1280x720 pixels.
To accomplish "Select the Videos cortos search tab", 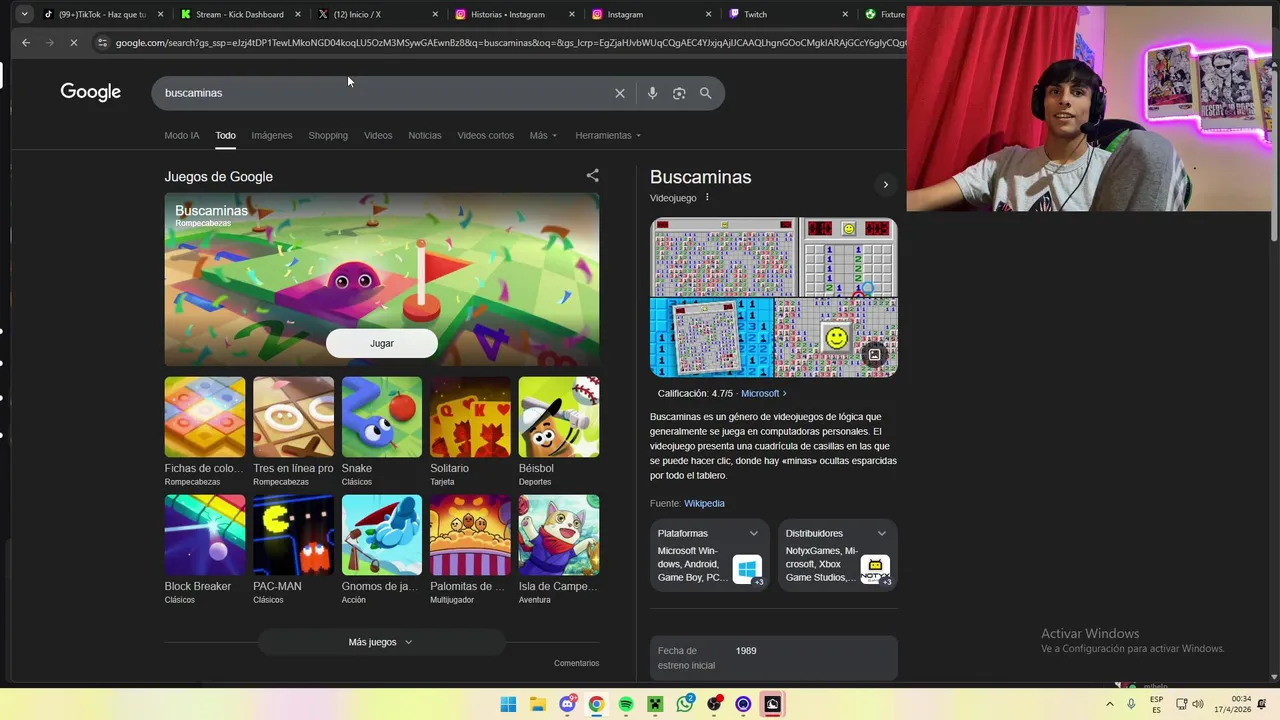I will click(x=486, y=135).
